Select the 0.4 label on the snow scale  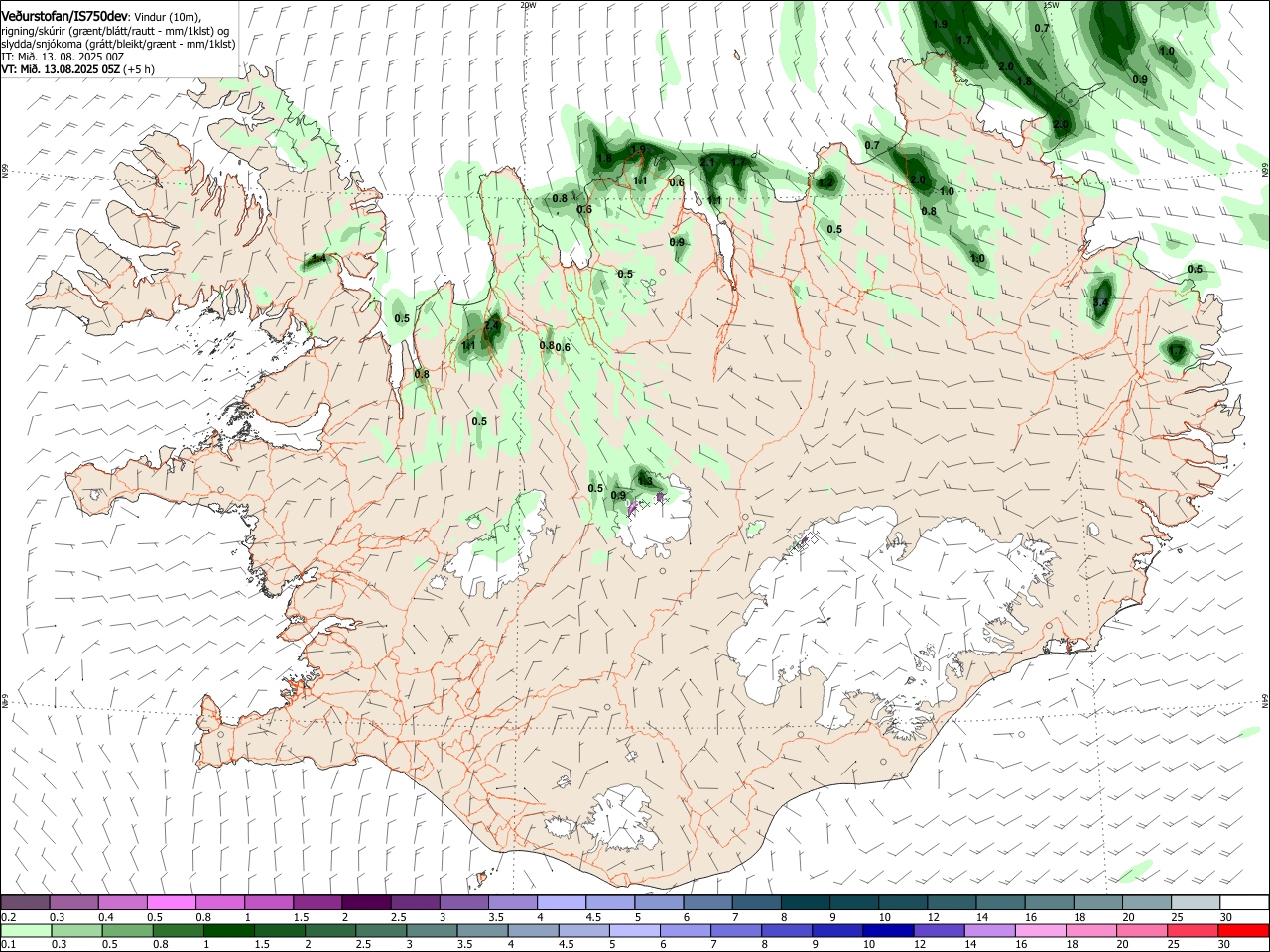106,917
